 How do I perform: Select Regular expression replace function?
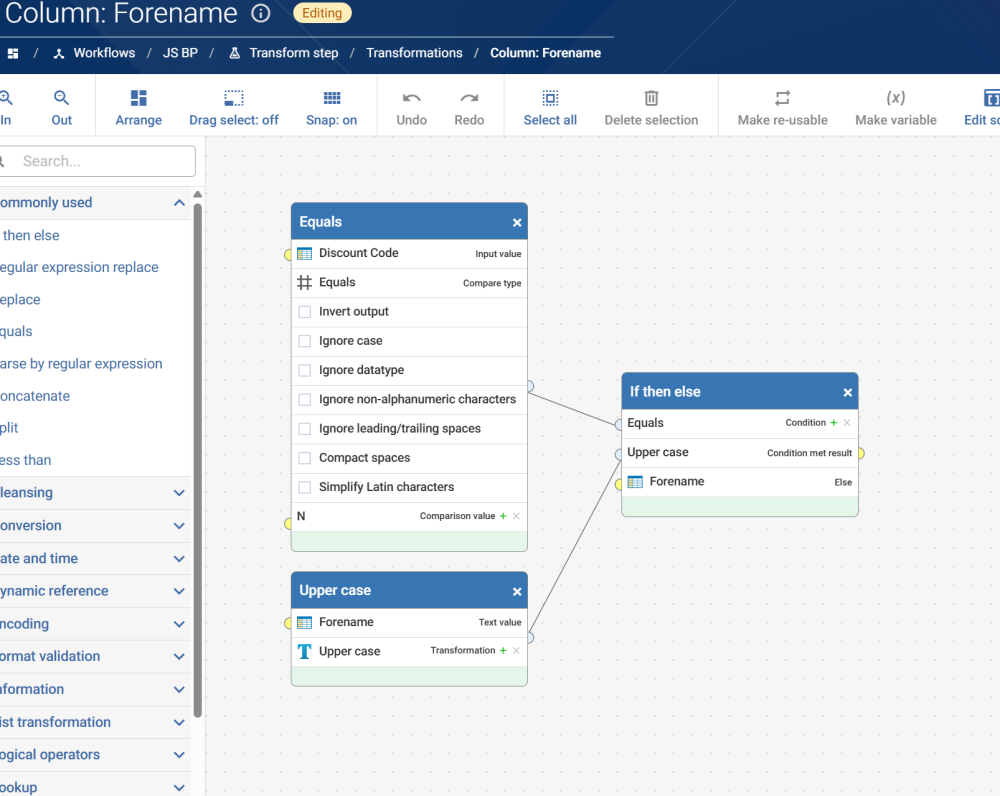pyautogui.click(x=79, y=267)
